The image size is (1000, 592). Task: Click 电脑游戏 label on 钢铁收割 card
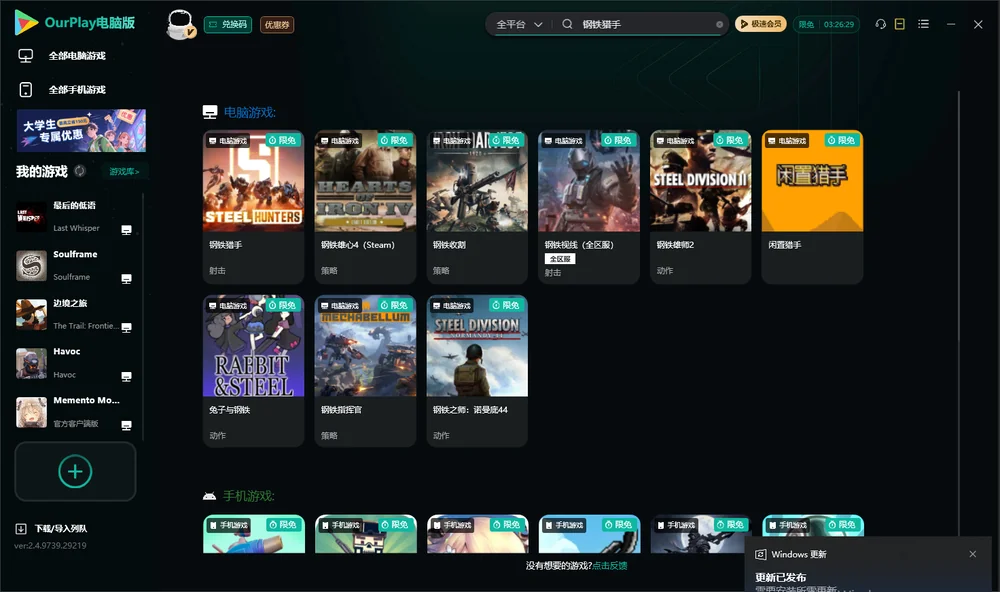[x=451, y=141]
